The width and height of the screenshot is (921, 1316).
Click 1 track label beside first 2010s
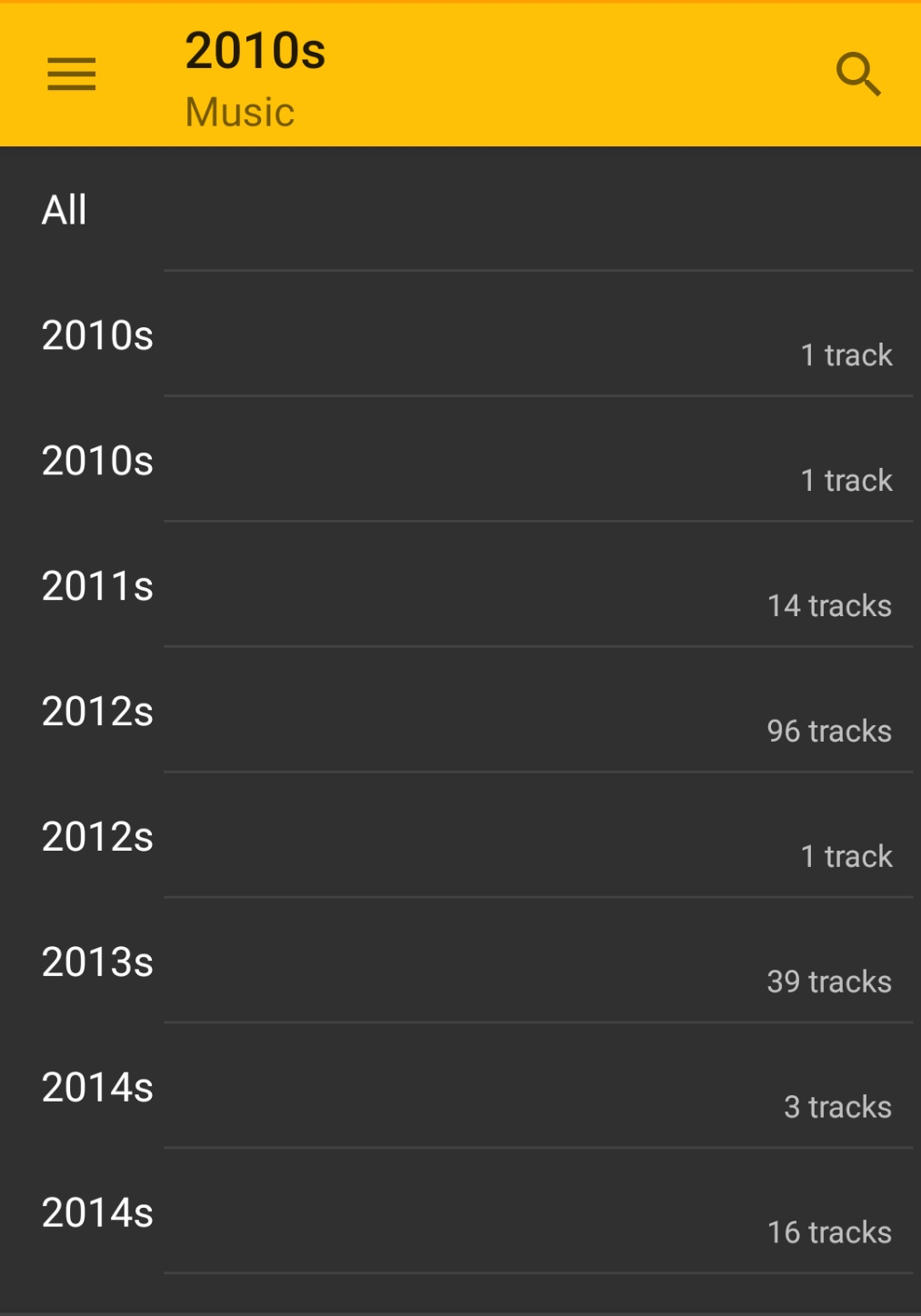[846, 355]
